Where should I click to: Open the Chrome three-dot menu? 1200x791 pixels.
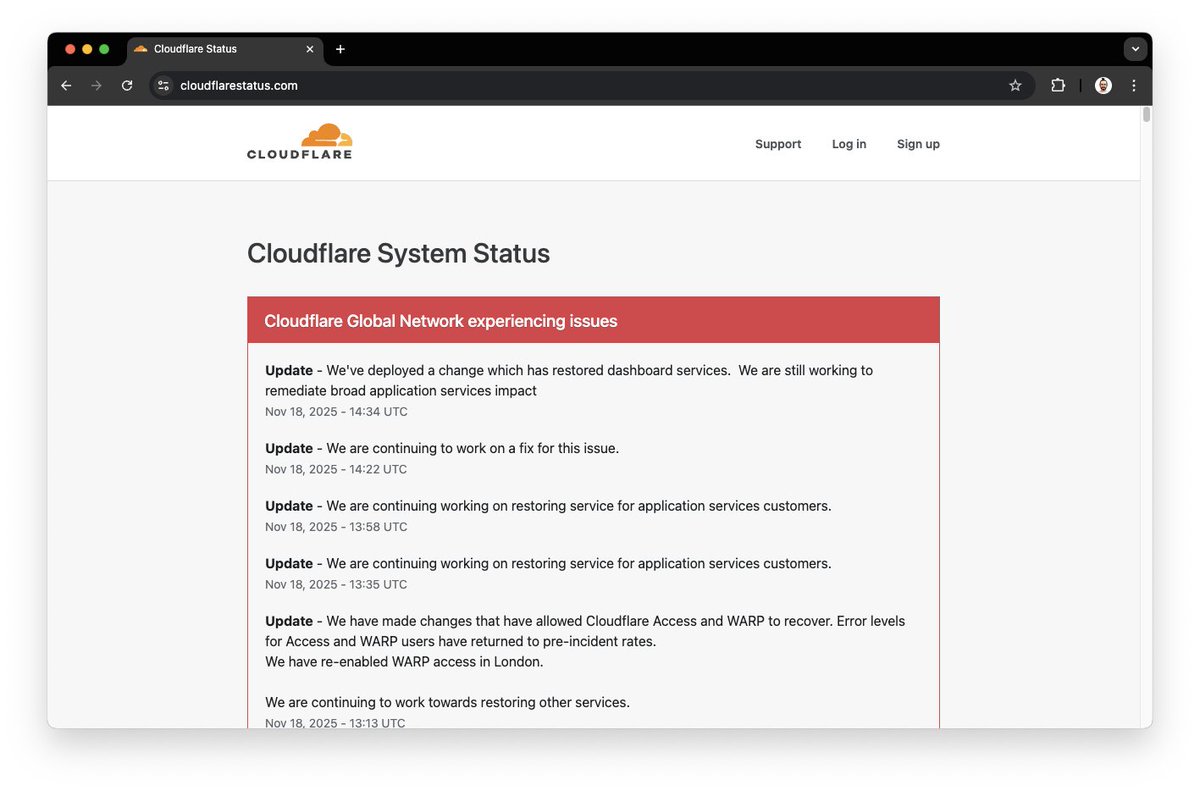click(x=1134, y=86)
